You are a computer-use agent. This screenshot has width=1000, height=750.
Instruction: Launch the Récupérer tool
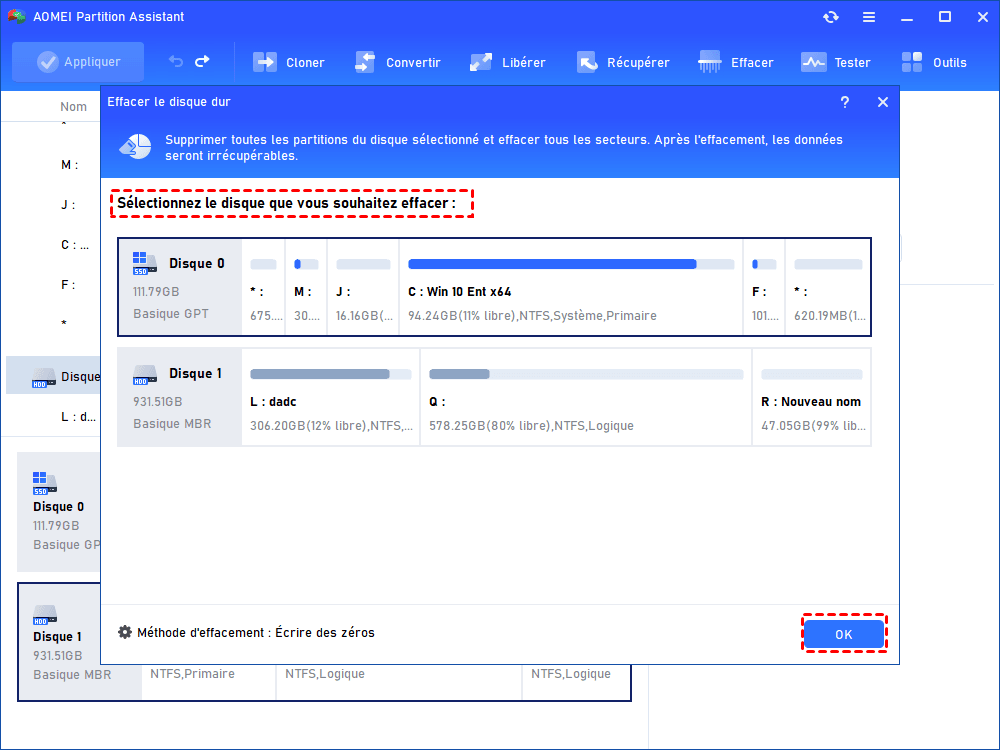586,62
